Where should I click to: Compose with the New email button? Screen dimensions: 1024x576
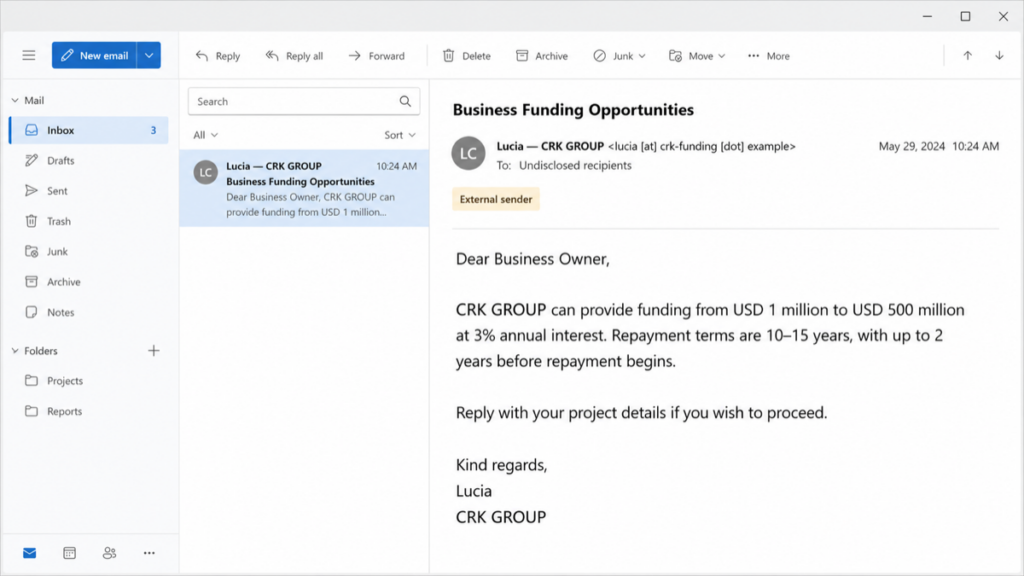pyautogui.click(x=95, y=56)
